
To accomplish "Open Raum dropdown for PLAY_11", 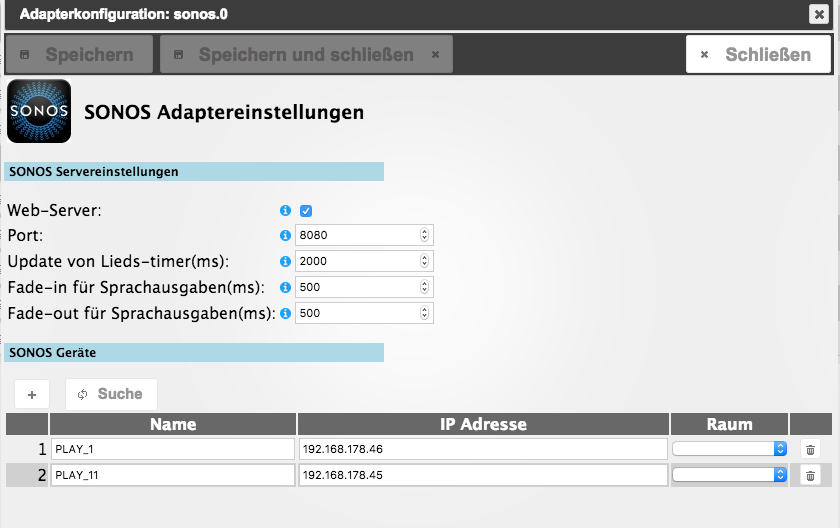I will [729, 474].
